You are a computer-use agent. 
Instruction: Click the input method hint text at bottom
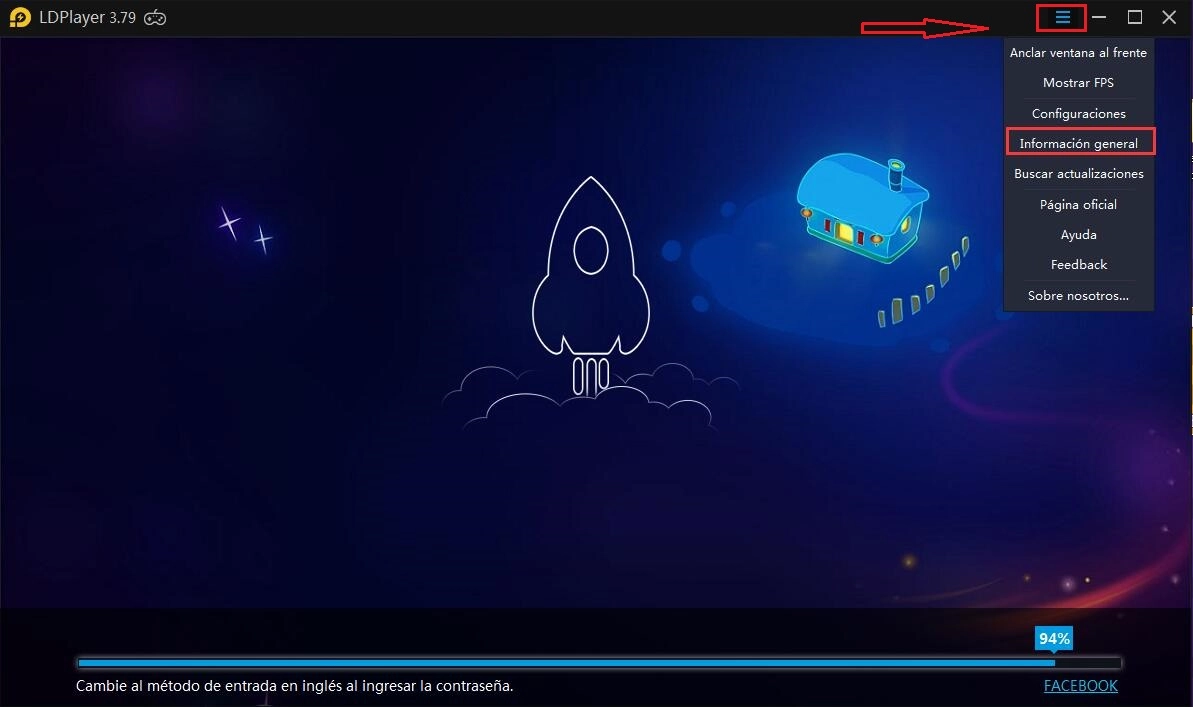coord(293,686)
